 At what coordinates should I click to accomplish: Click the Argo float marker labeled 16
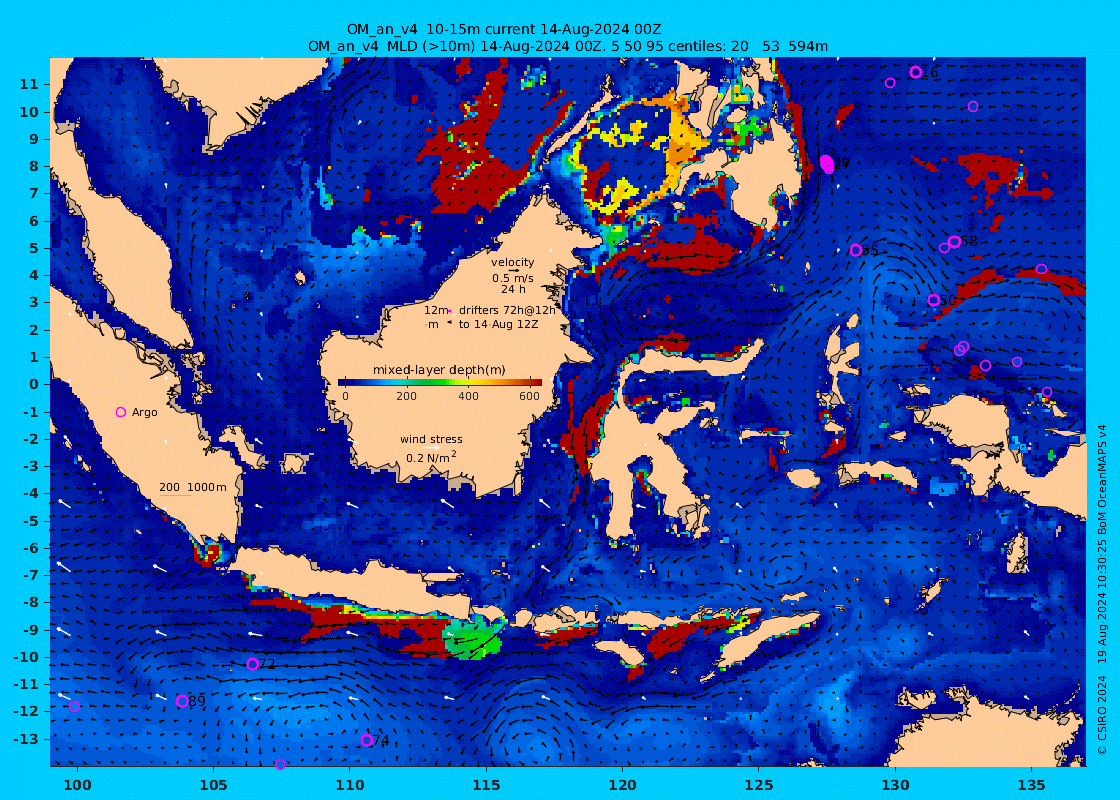(x=916, y=72)
